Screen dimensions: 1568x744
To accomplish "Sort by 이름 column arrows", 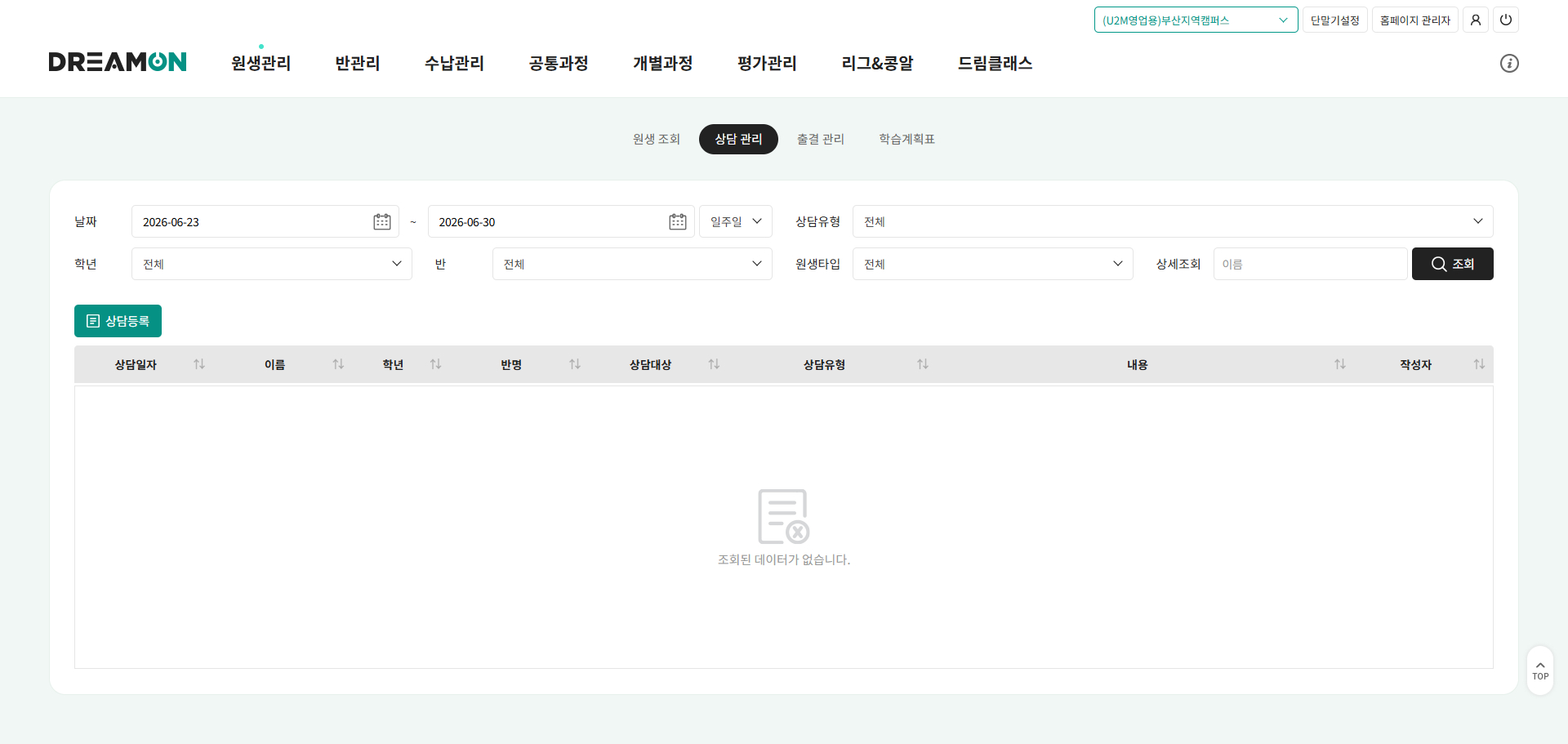I will point(338,364).
